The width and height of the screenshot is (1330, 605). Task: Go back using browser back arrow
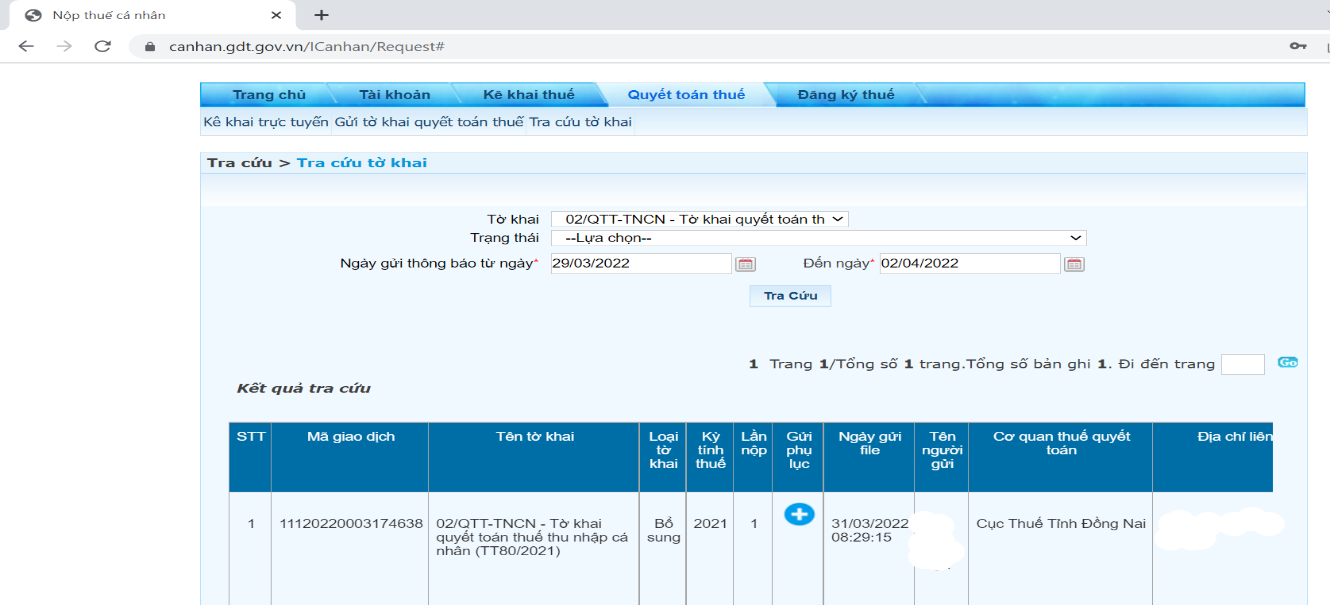pos(26,46)
